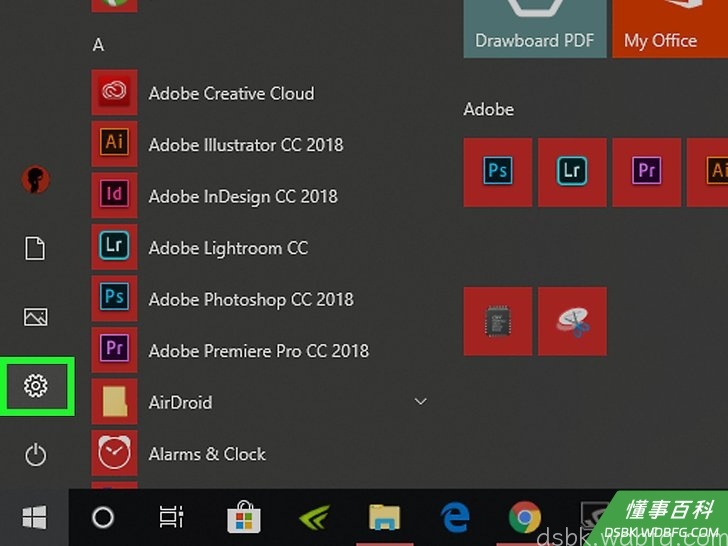The height and width of the screenshot is (546, 728).
Task: Select Adobe Photoshop CC 2018 label
Action: click(251, 299)
